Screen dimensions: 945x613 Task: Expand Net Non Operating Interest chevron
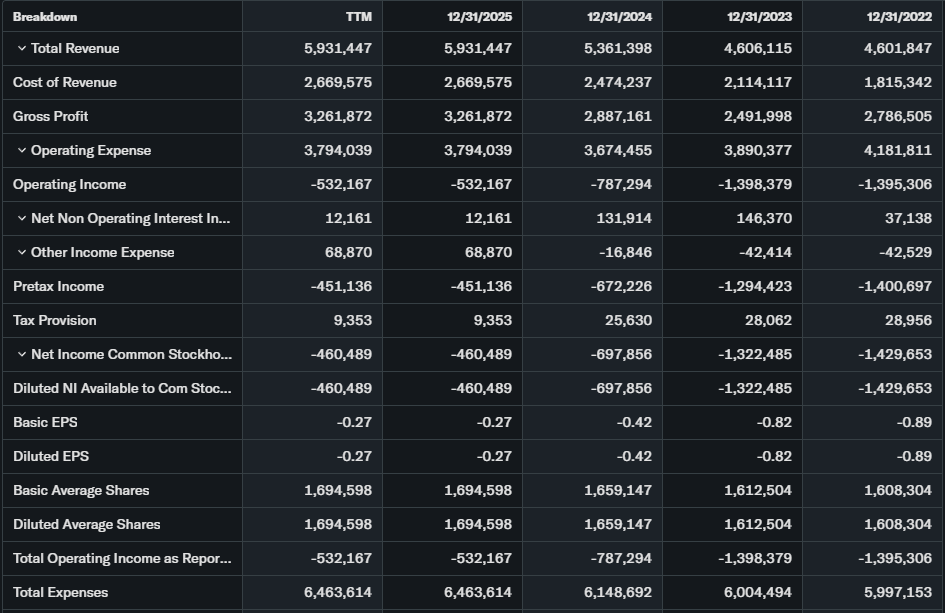(x=21, y=219)
